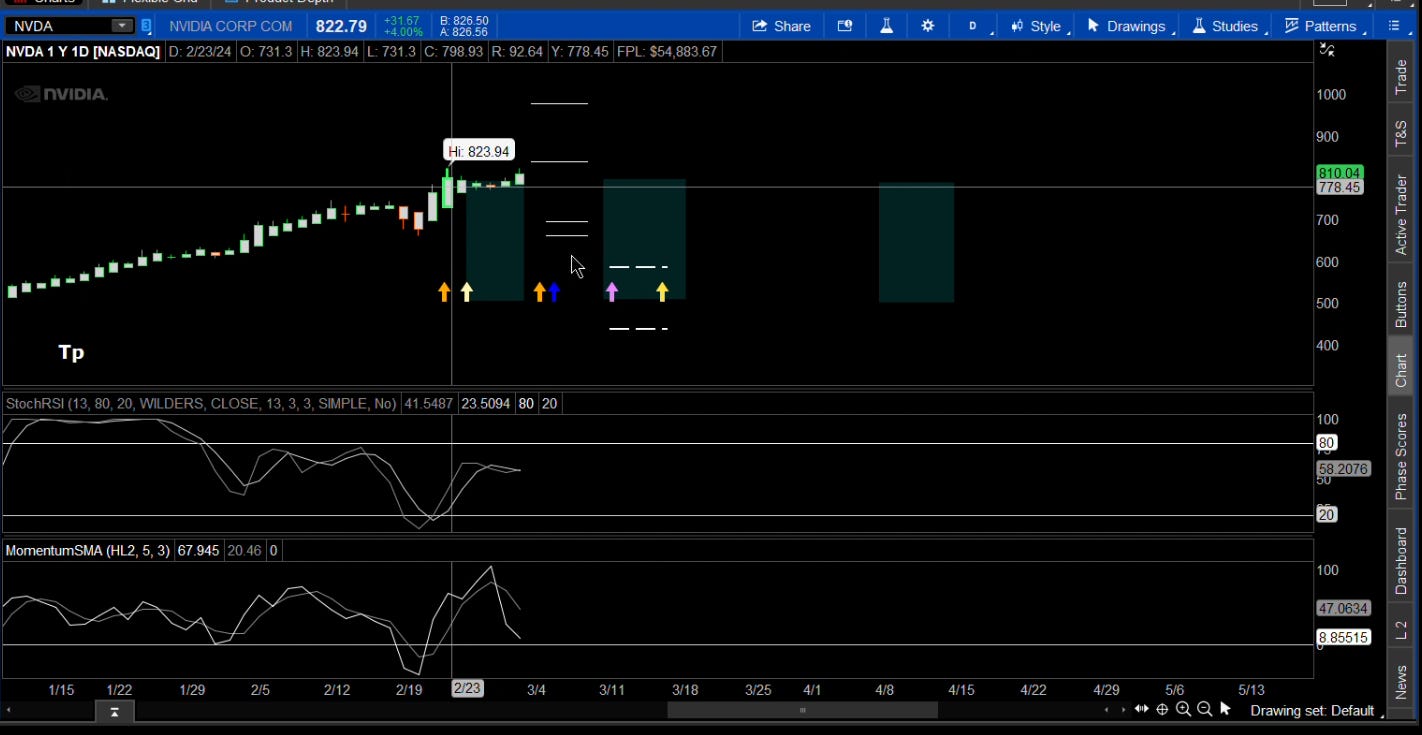
Task: Open the Drawing set: Default dropdown
Action: pyautogui.click(x=1317, y=711)
